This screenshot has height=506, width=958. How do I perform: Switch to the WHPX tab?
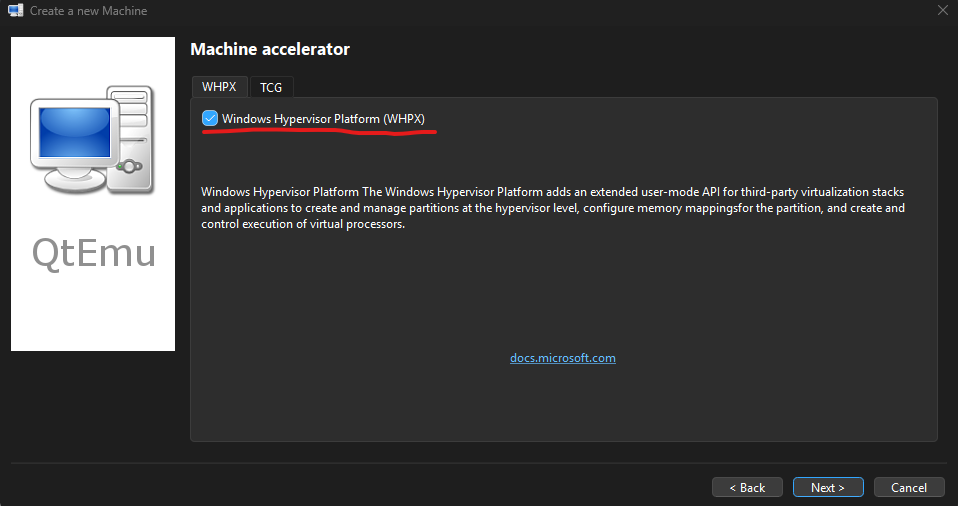point(219,87)
